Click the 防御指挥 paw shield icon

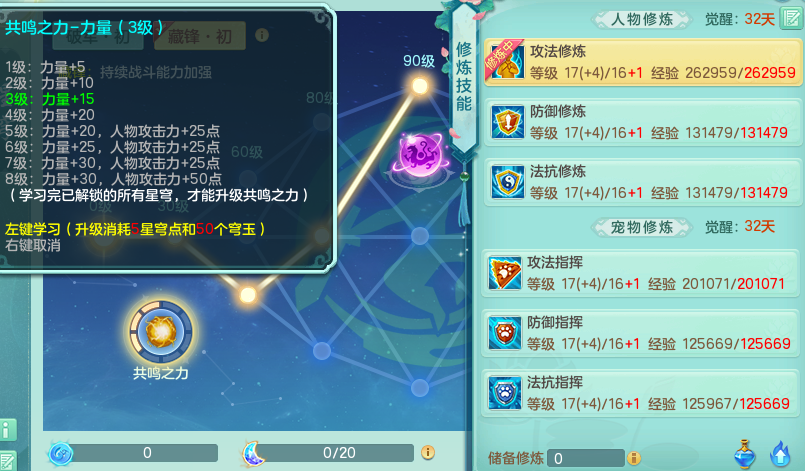pyautogui.click(x=505, y=333)
